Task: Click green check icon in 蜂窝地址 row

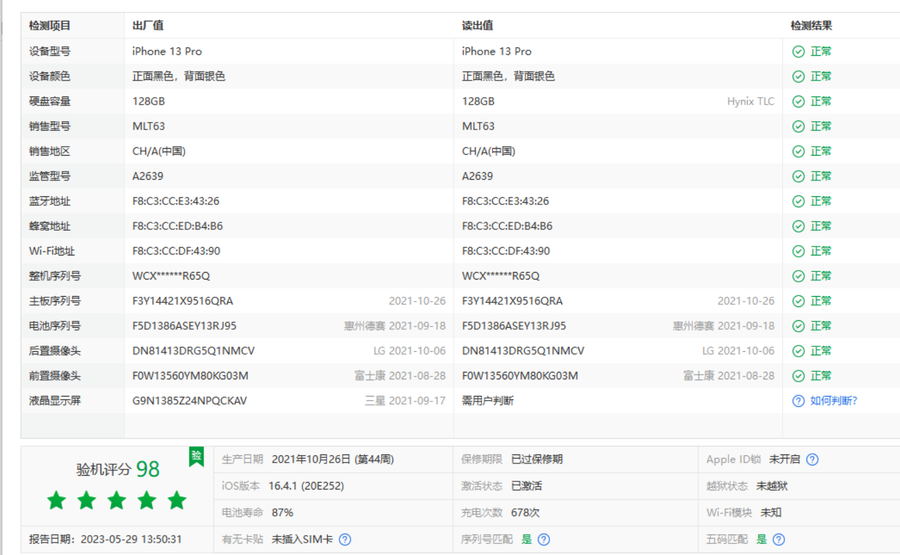Action: (x=798, y=226)
